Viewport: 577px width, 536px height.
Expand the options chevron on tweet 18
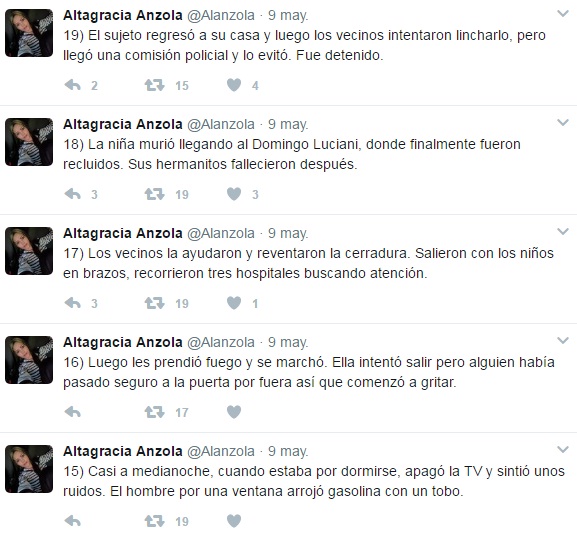563,123
